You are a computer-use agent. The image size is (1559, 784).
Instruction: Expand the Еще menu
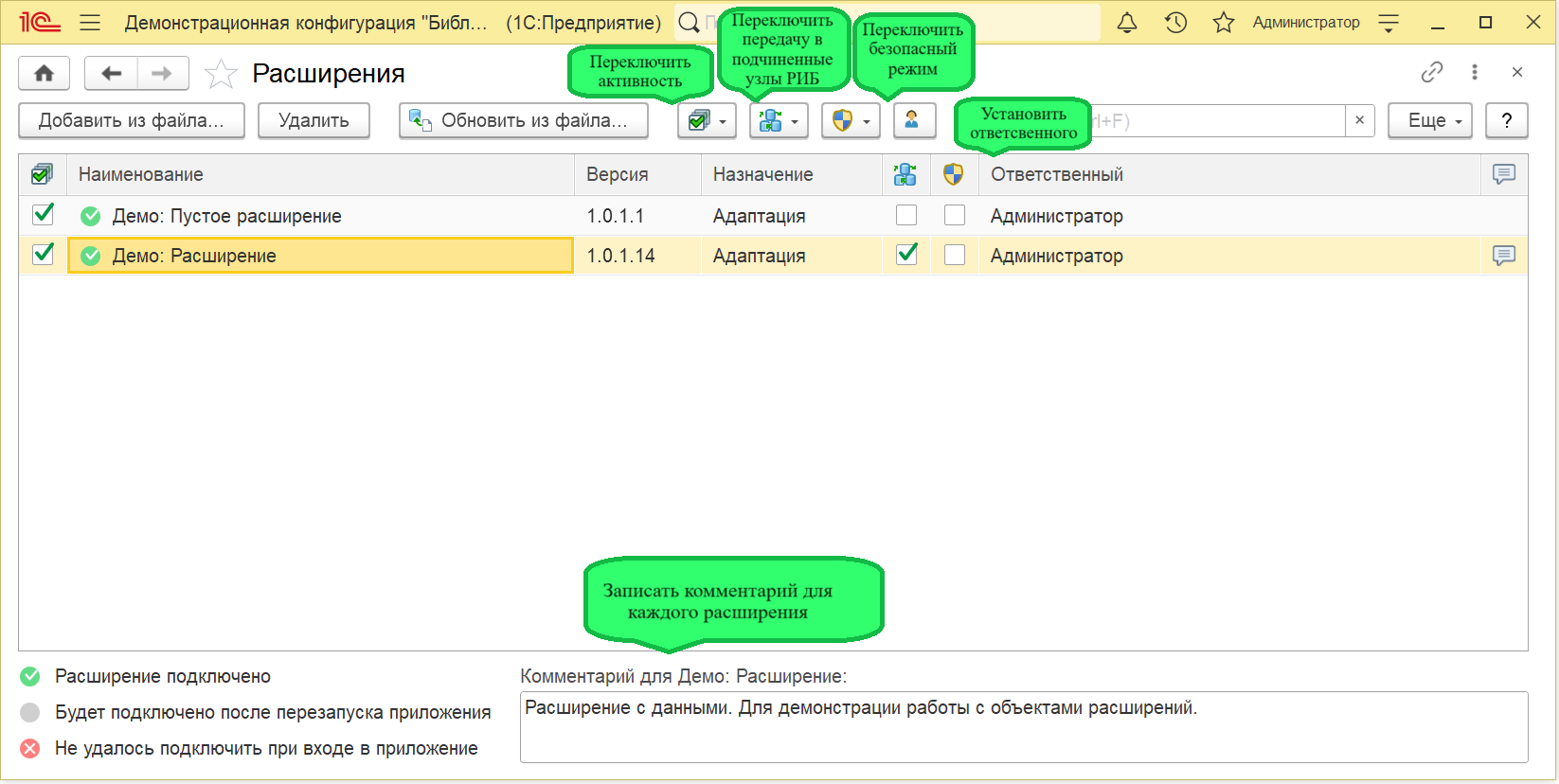(x=1429, y=120)
